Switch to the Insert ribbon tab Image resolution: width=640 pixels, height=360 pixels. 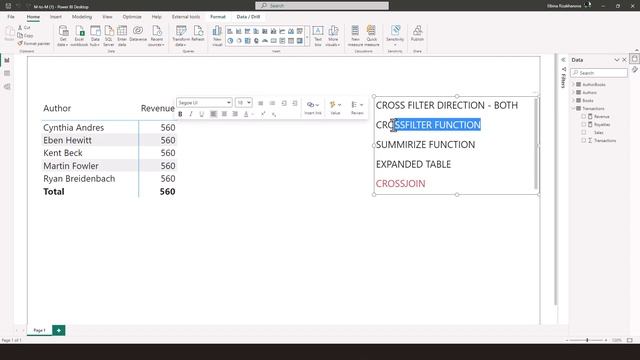coord(56,17)
